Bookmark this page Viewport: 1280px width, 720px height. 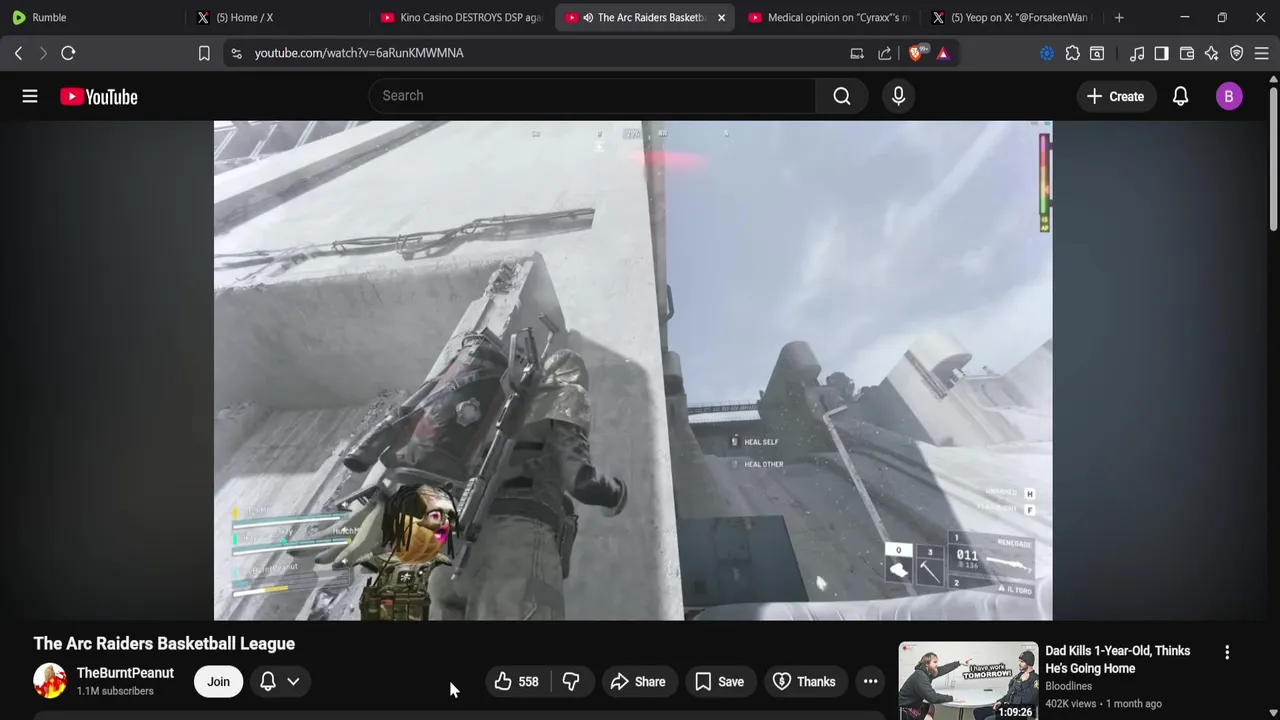204,53
